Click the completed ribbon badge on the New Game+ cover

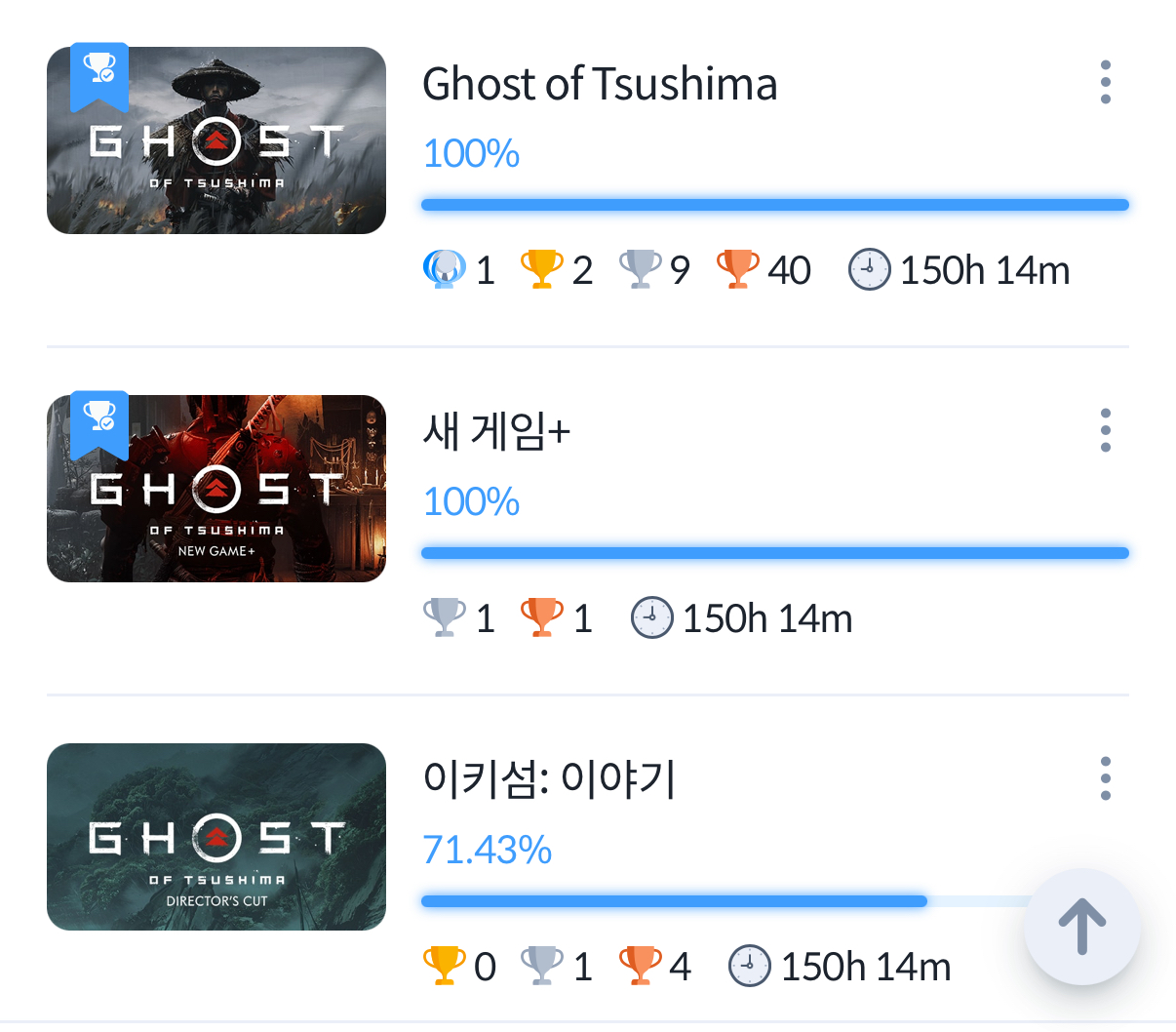[x=99, y=424]
